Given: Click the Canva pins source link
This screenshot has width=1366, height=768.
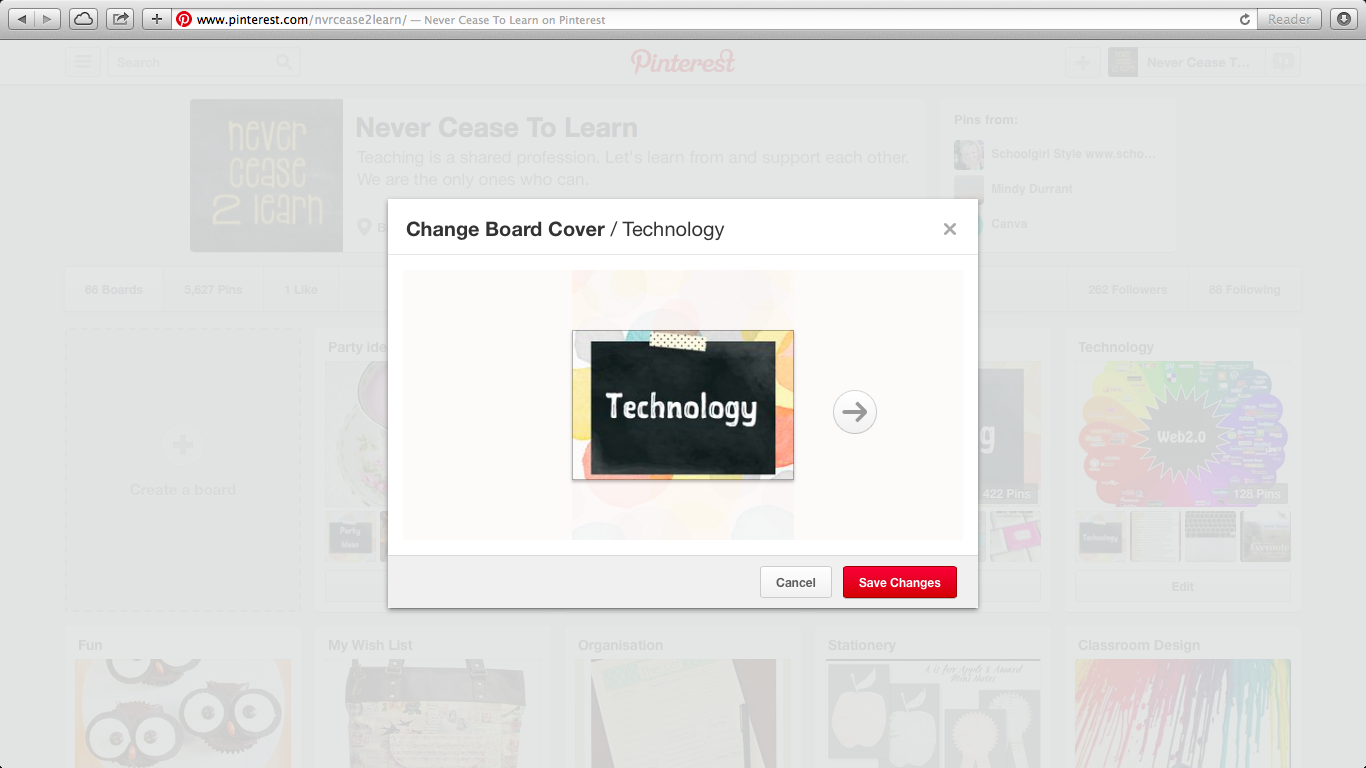Looking at the screenshot, I should (x=1009, y=224).
